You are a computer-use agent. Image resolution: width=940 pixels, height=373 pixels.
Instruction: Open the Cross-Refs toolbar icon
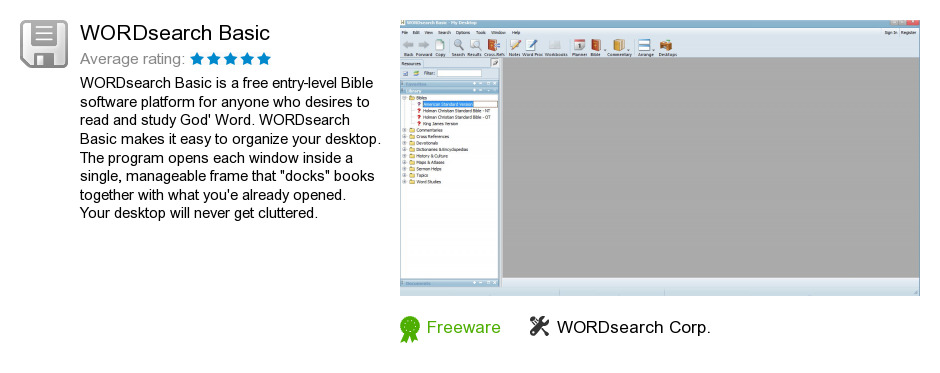pyautogui.click(x=493, y=45)
